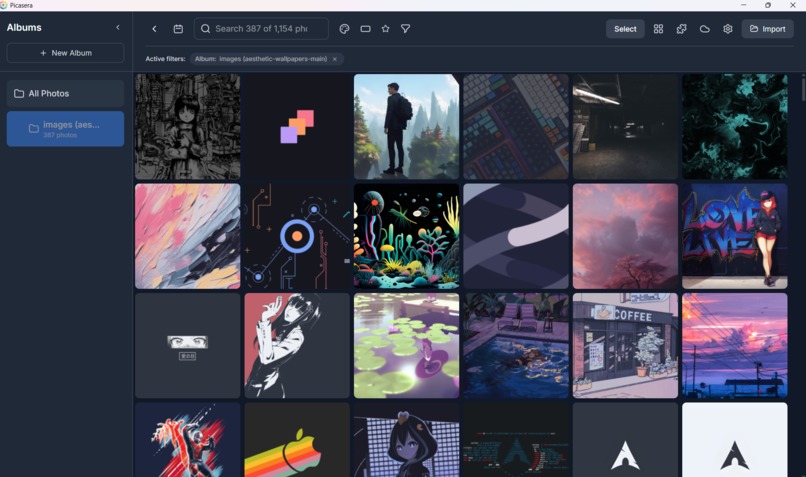Open the rainbow Apple logo wallpaper

click(x=297, y=440)
